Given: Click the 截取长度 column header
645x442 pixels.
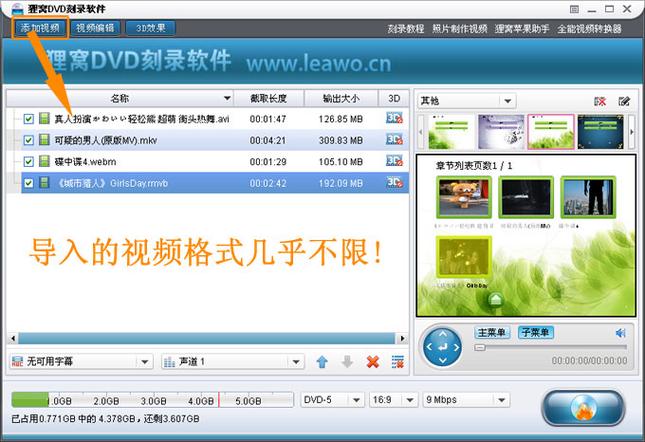Looking at the screenshot, I should click(x=269, y=98).
